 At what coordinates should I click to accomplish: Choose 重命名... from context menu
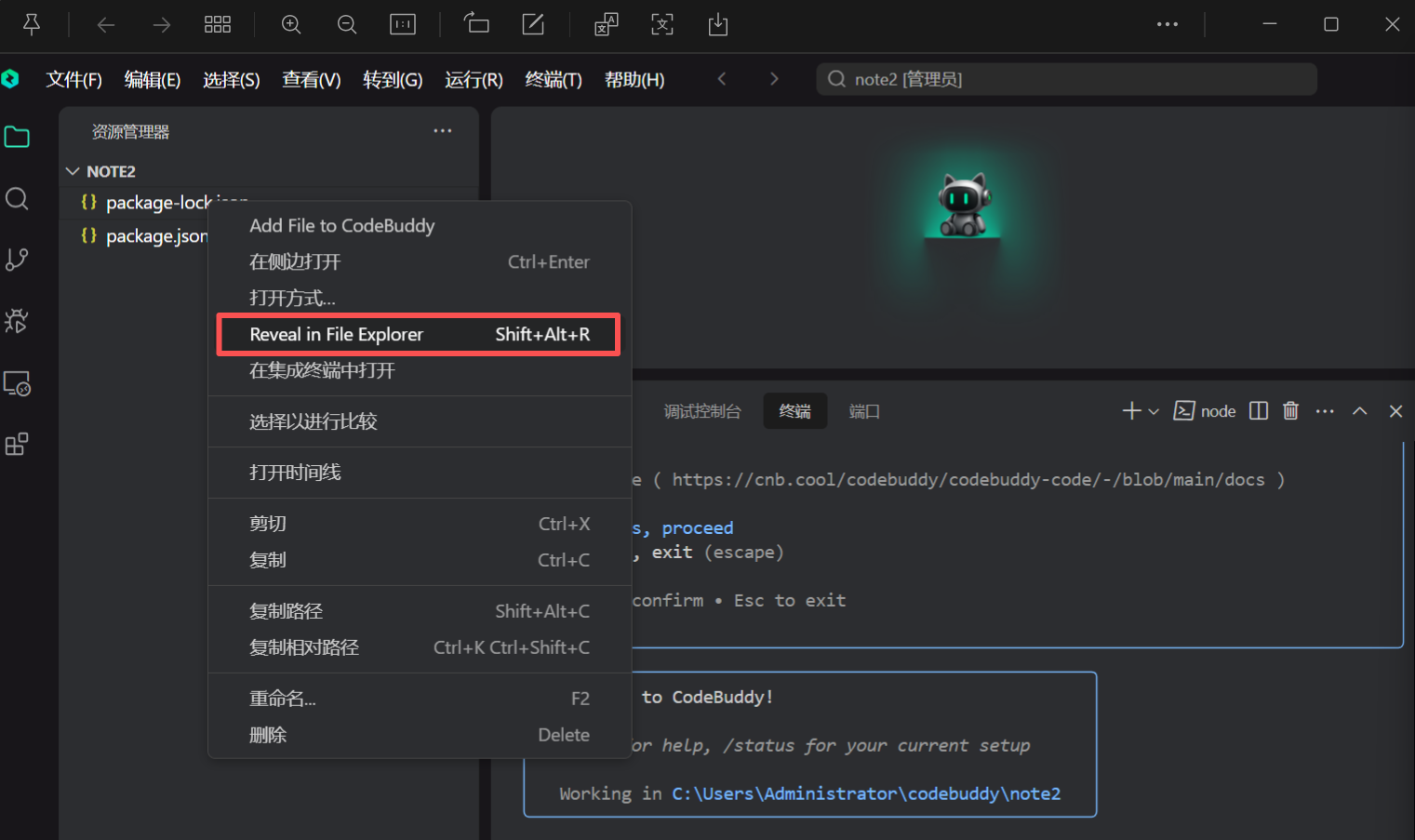pos(420,700)
